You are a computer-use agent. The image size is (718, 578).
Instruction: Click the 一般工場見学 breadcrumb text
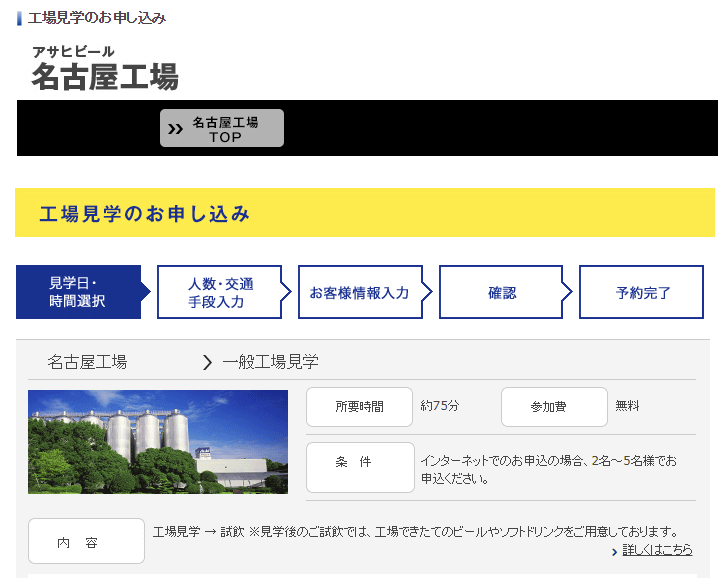[x=270, y=362]
